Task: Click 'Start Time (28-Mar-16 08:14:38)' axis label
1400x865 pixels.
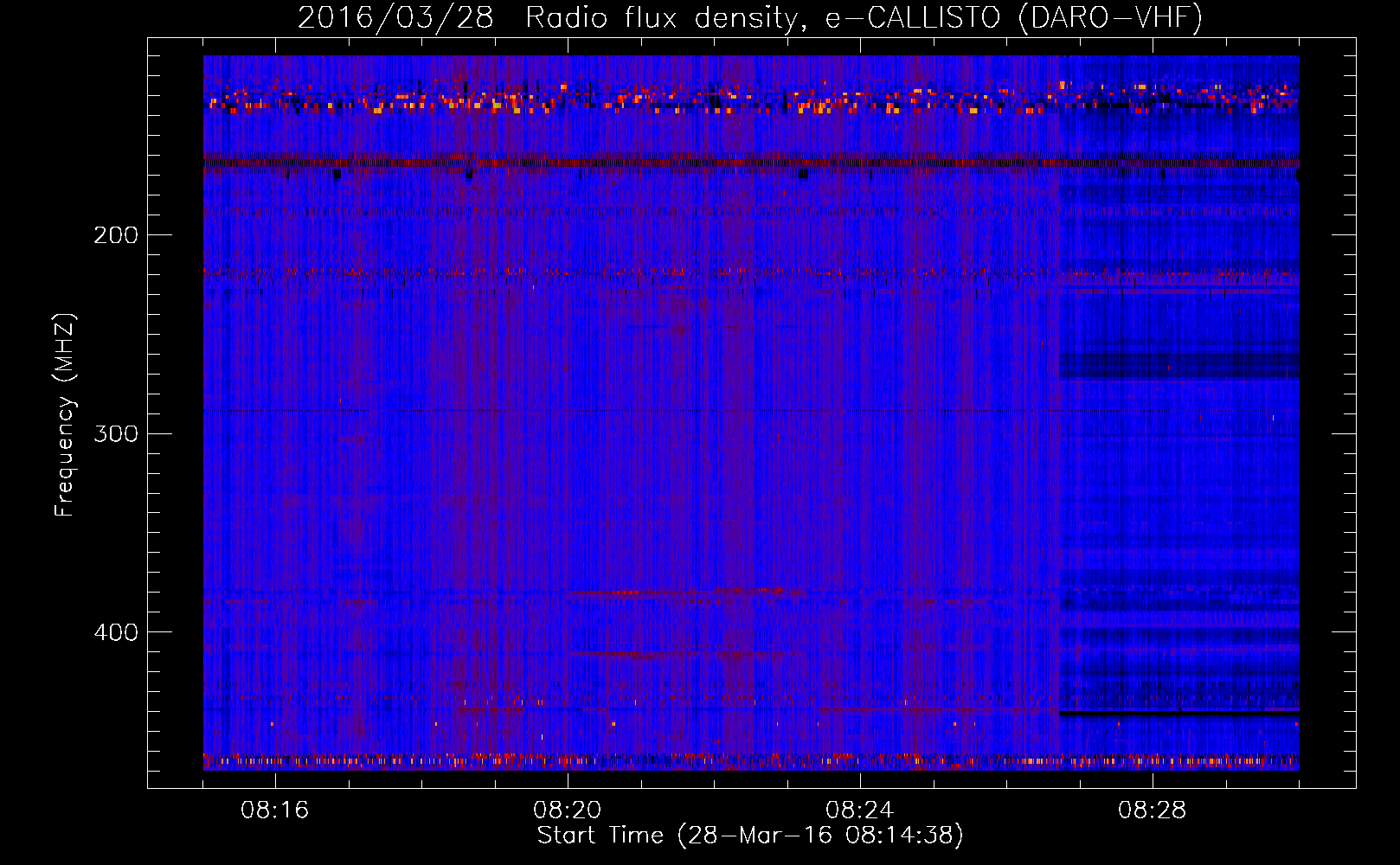Action: click(x=750, y=836)
